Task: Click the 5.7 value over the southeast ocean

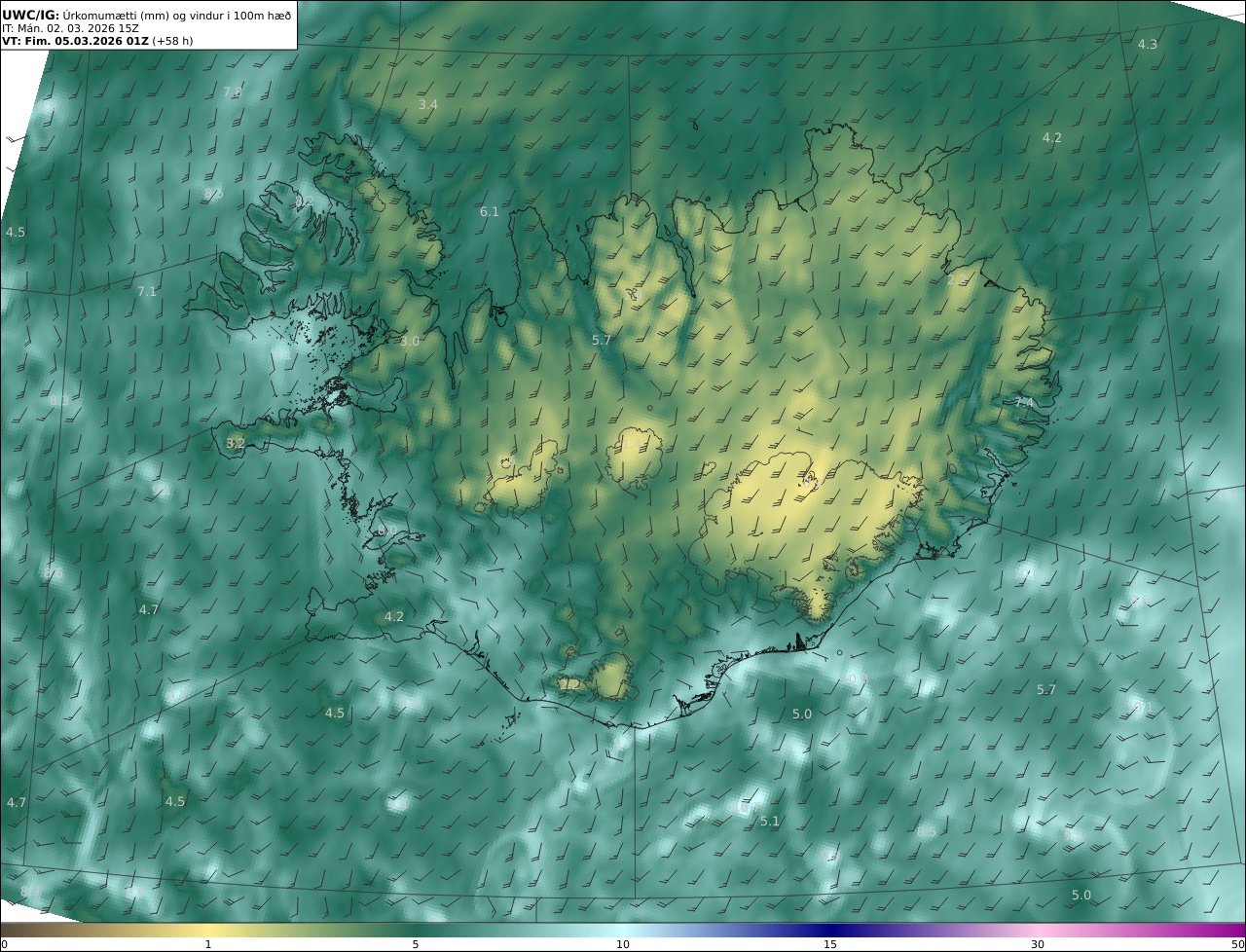Action: tap(1045, 689)
